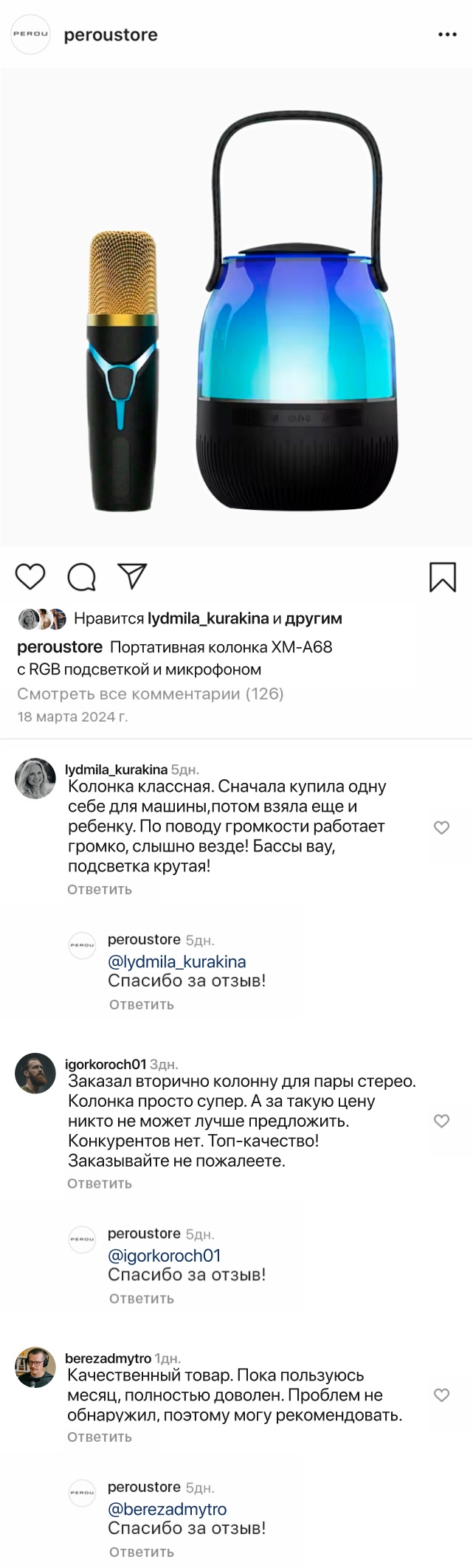Like the post with the heart icon
Image resolution: width=473 pixels, height=1568 pixels.
point(30,576)
